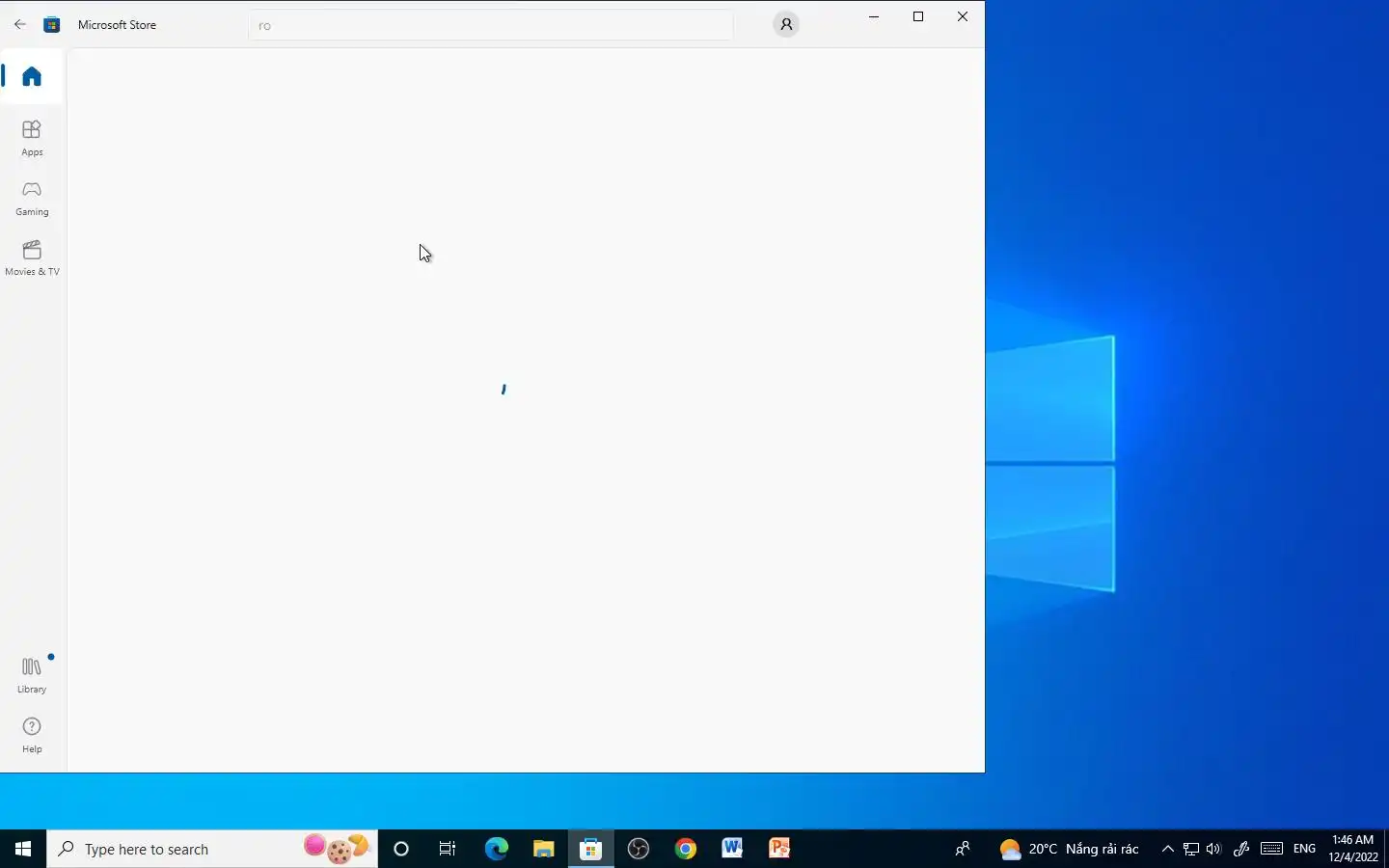The width and height of the screenshot is (1389, 868).
Task: Open the Windows Start menu
Action: (x=23, y=849)
